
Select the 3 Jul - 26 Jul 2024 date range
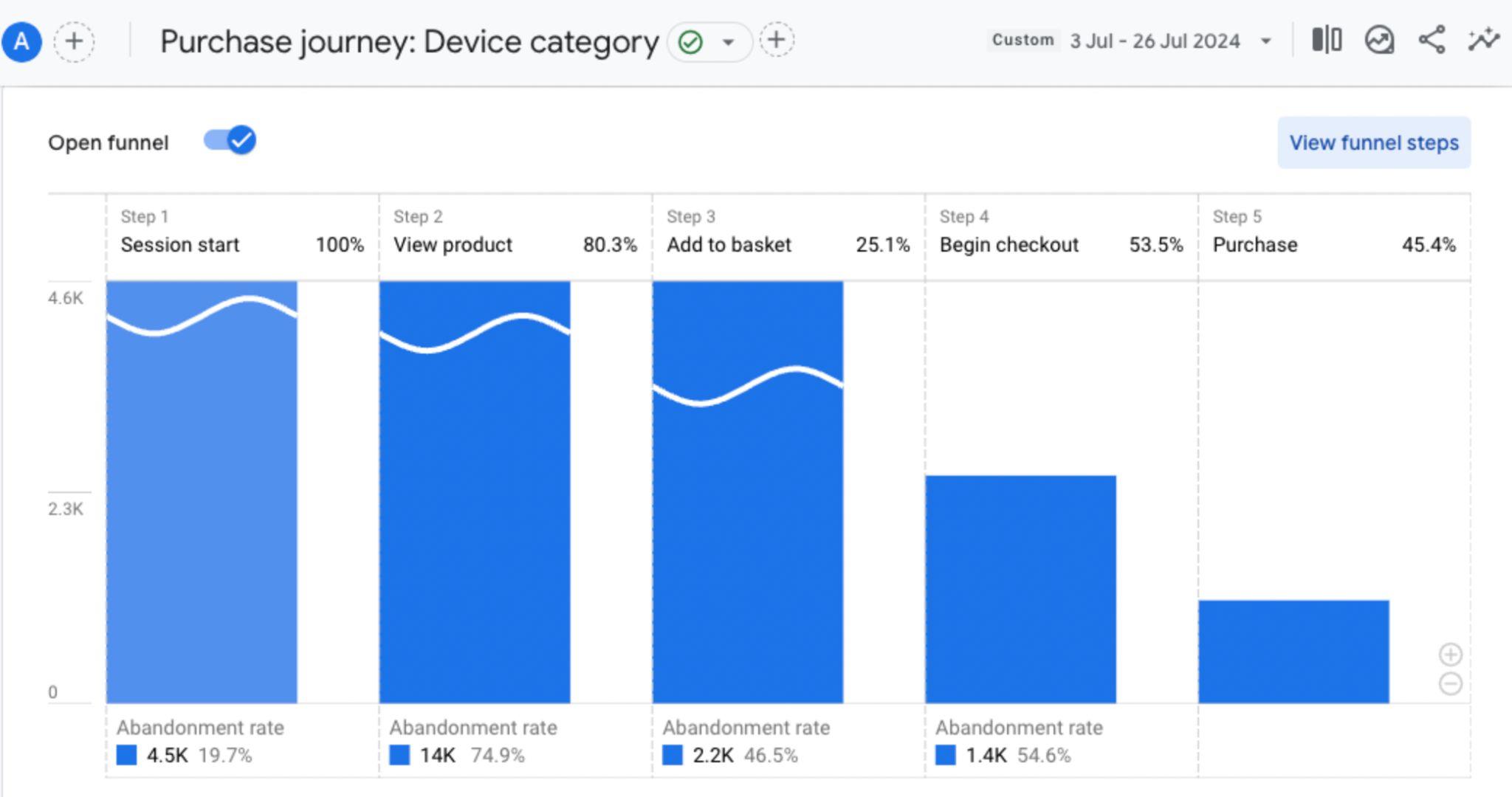(1155, 41)
